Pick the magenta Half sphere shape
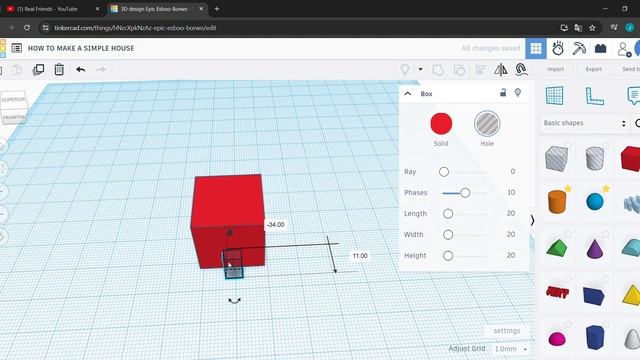This screenshot has width=640, height=360. pyautogui.click(x=557, y=338)
